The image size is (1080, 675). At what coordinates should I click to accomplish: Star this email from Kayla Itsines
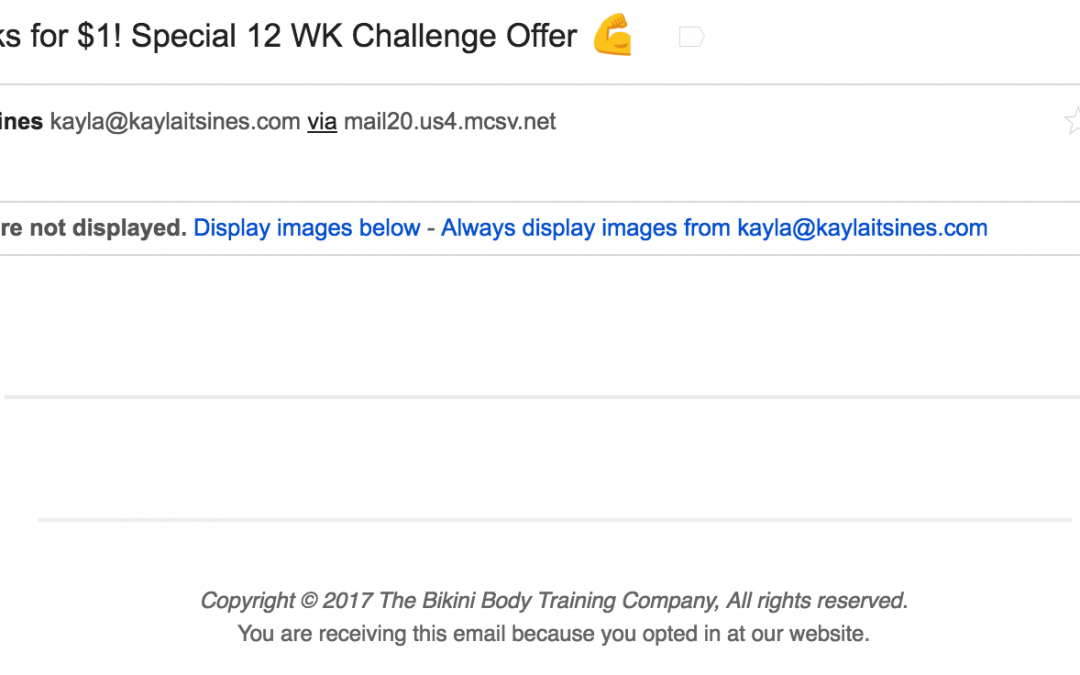[1072, 121]
